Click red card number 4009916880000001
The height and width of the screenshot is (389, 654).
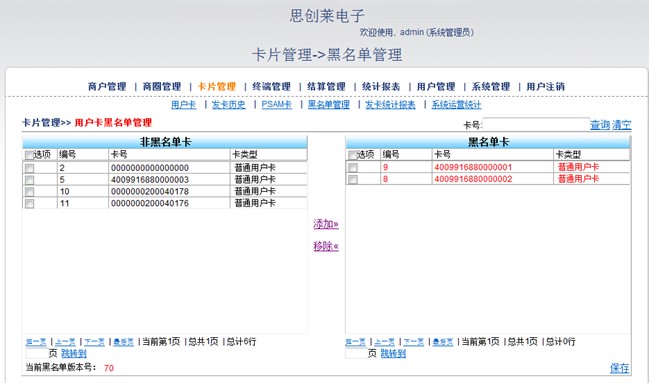coord(473,167)
